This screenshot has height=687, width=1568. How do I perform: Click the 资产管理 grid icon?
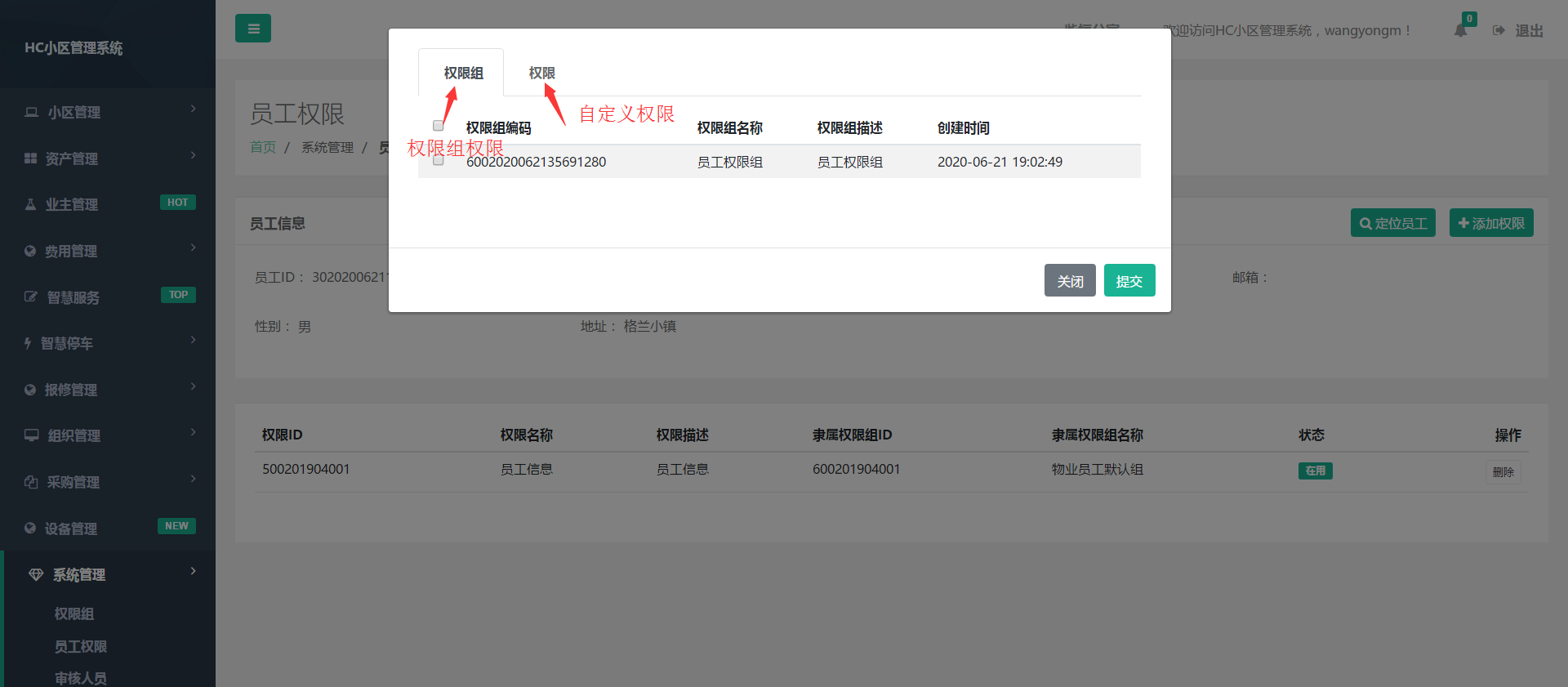point(30,158)
